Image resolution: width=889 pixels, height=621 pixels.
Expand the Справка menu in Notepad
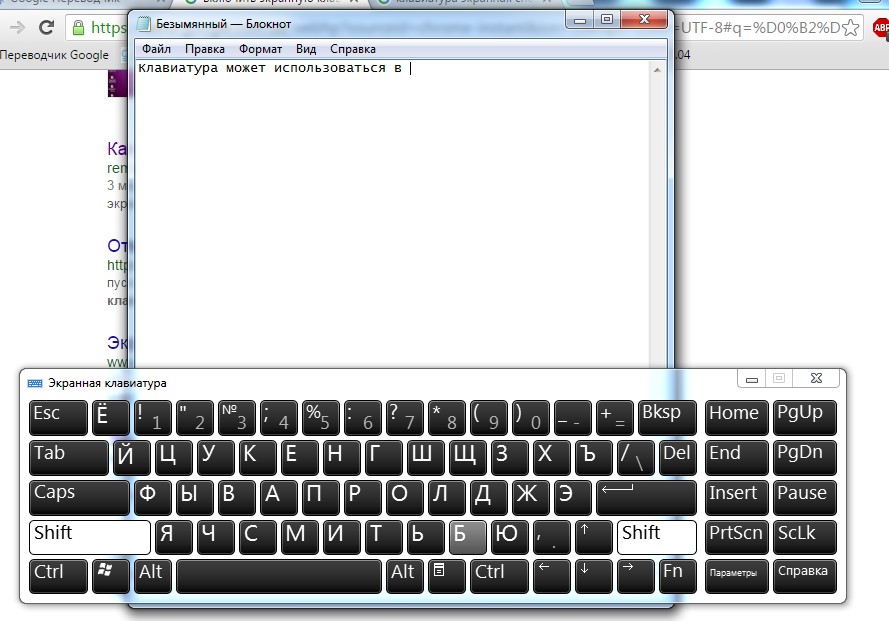pyautogui.click(x=353, y=48)
